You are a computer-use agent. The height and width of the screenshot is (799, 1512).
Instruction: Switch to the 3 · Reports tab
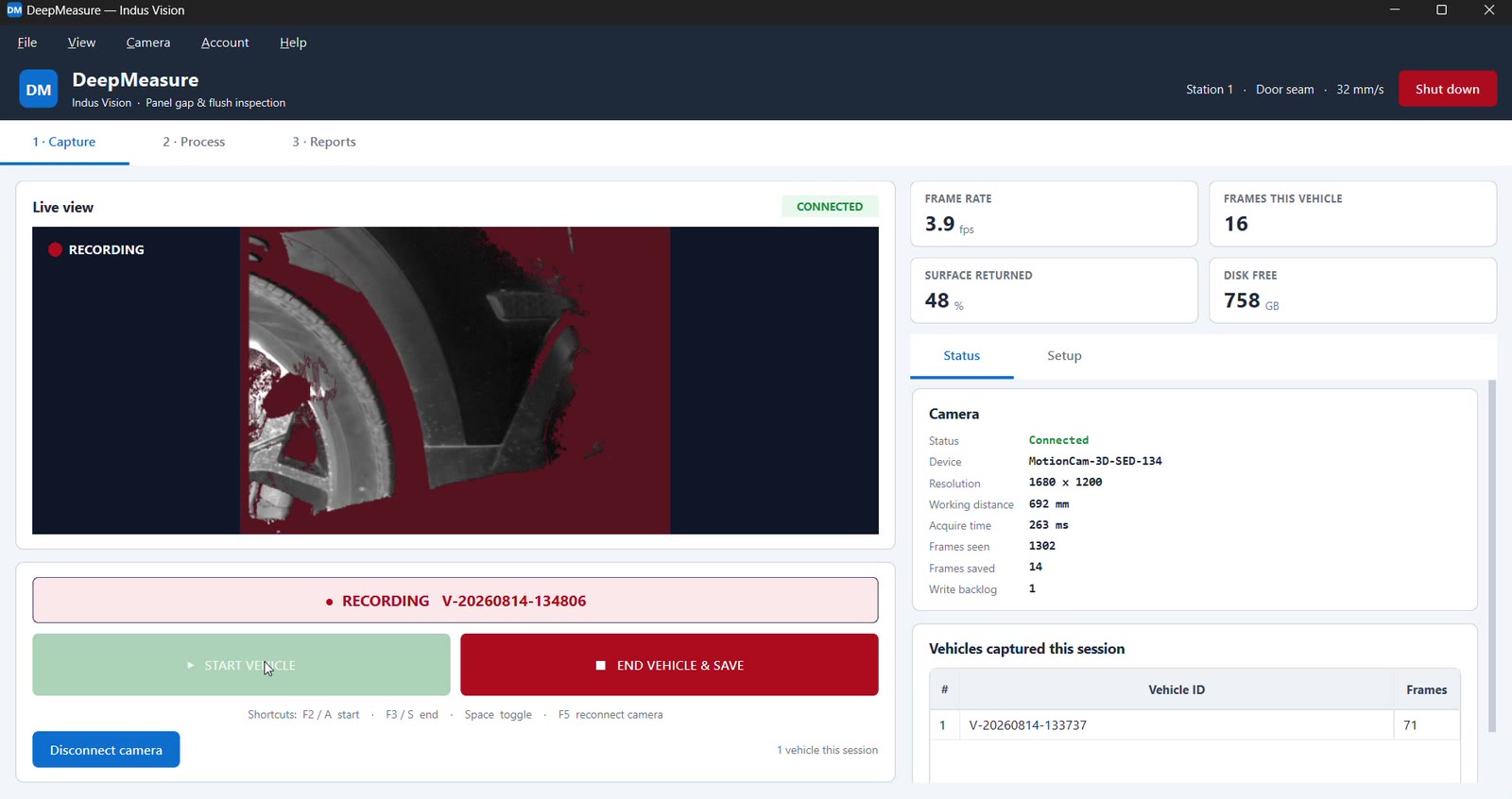324,142
